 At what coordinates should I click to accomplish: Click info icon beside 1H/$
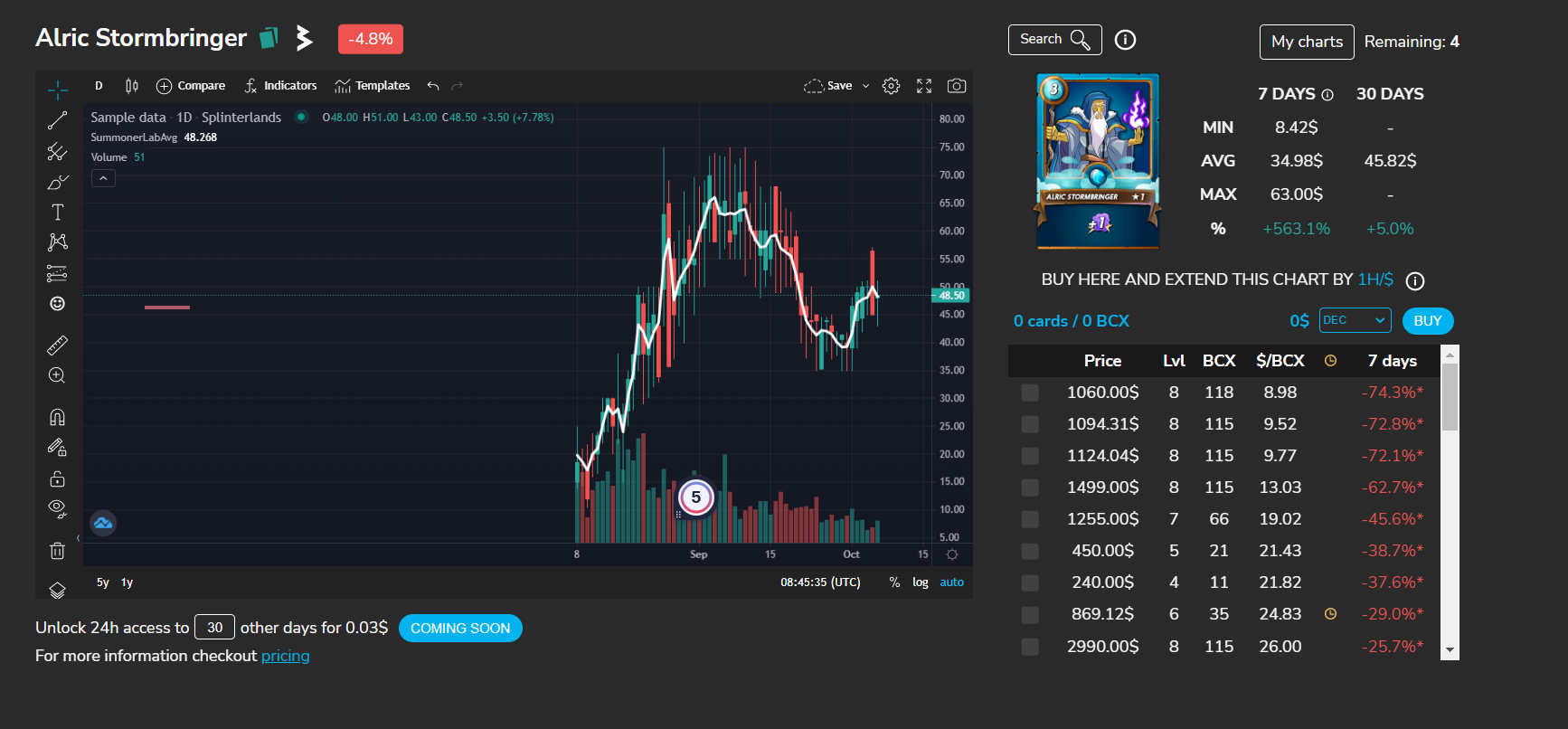coord(1415,281)
